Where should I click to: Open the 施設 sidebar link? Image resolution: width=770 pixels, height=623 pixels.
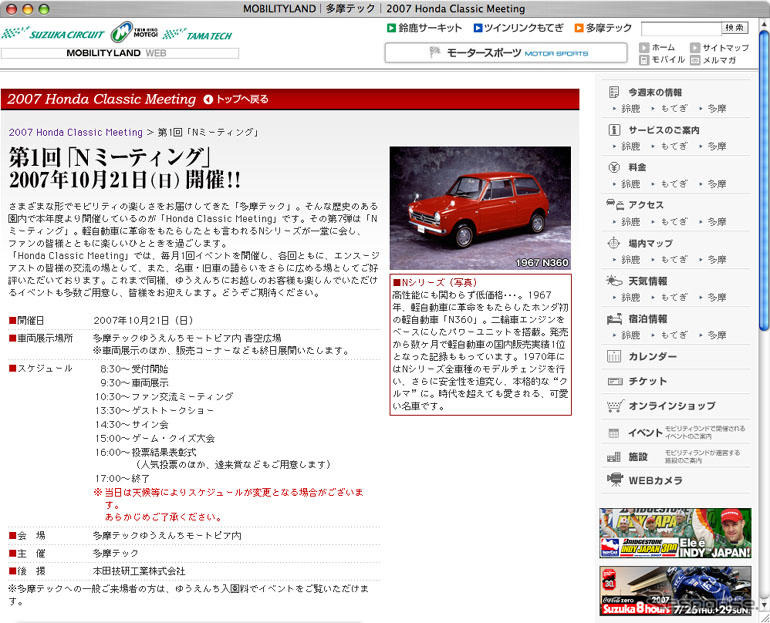point(638,457)
